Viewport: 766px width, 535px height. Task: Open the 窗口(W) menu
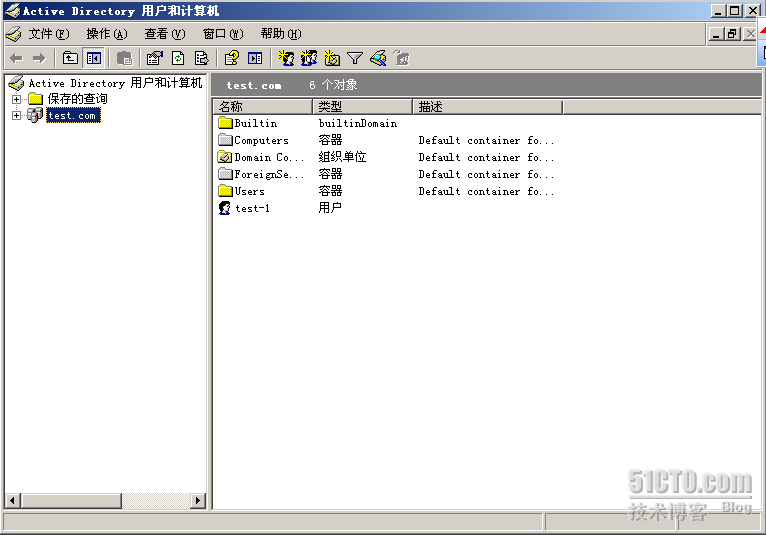(x=223, y=34)
